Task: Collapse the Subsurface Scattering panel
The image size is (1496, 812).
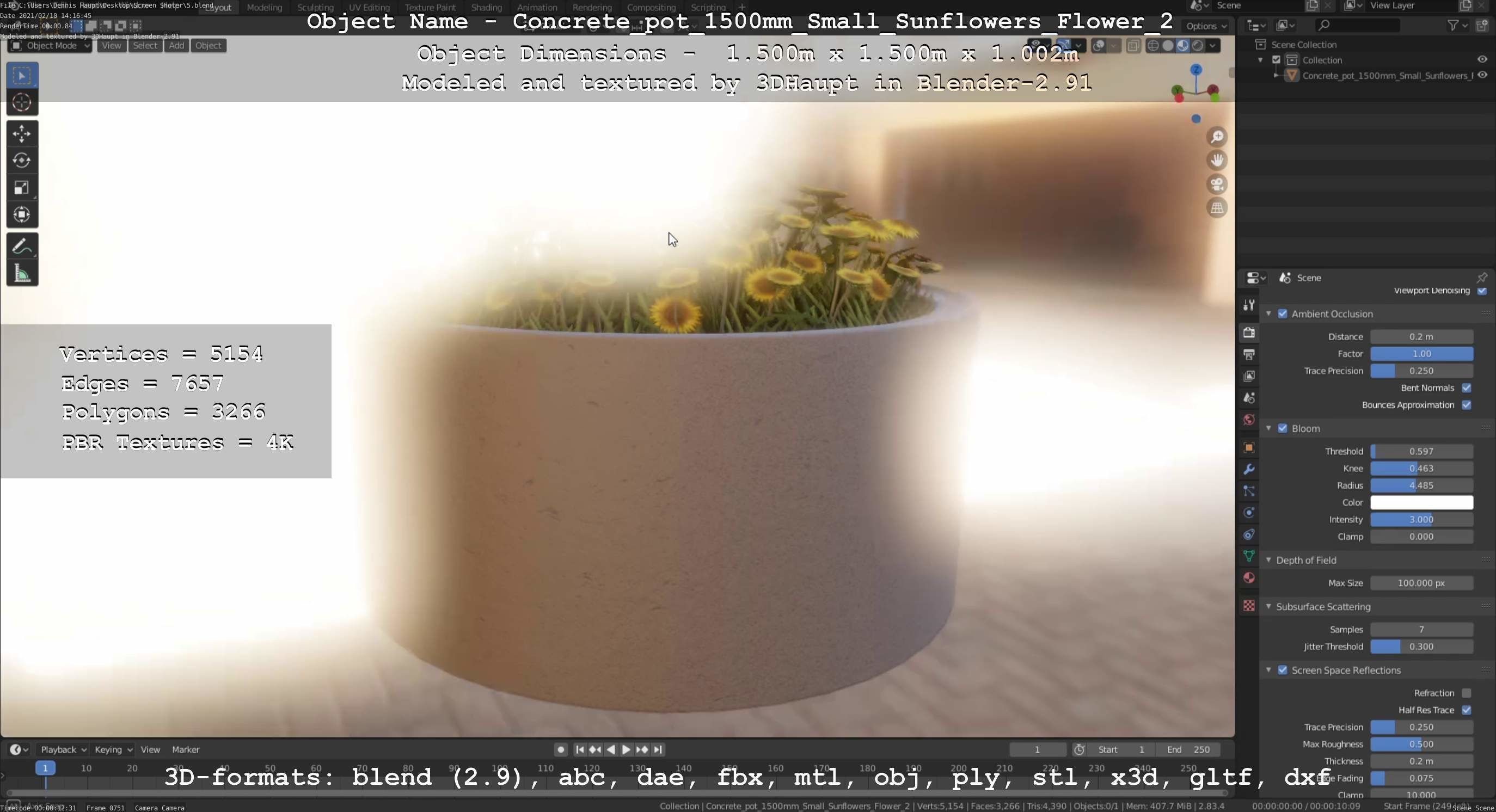Action: [x=1268, y=606]
